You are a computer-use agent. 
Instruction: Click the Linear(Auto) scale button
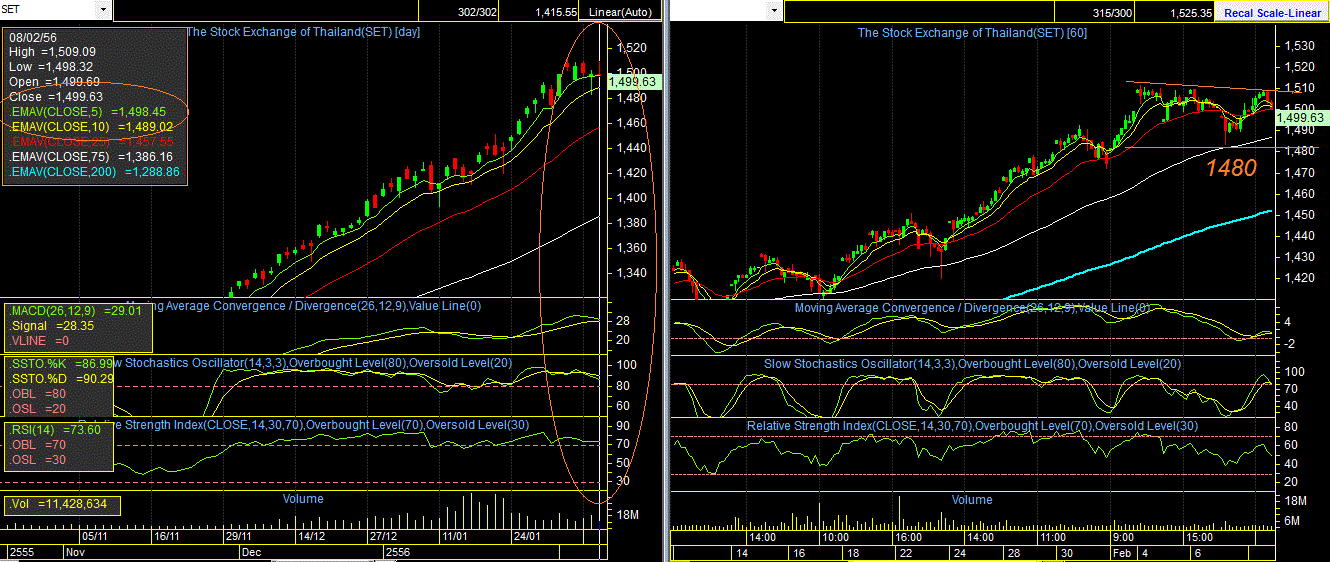621,12
